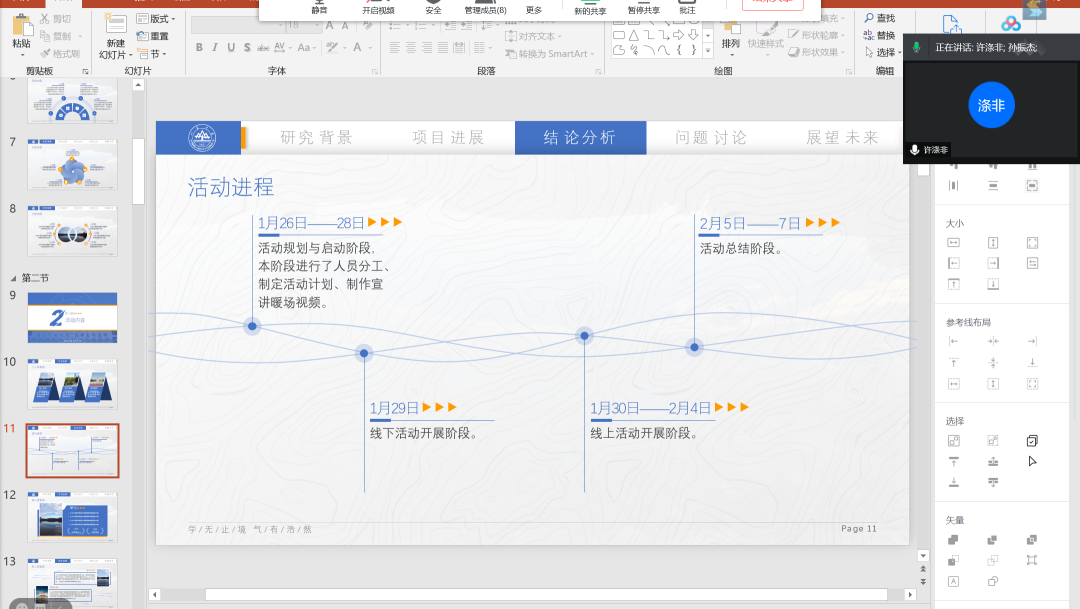Viewport: 1080px width, 609px height.
Task: Apply bold with the B icon
Action: [x=199, y=47]
